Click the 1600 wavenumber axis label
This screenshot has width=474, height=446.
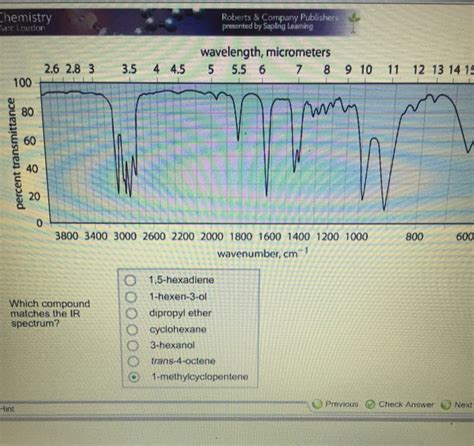270,237
